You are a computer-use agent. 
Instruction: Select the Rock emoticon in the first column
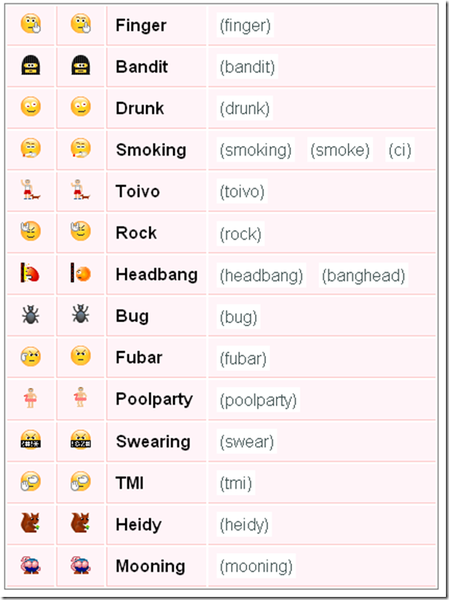31,231
